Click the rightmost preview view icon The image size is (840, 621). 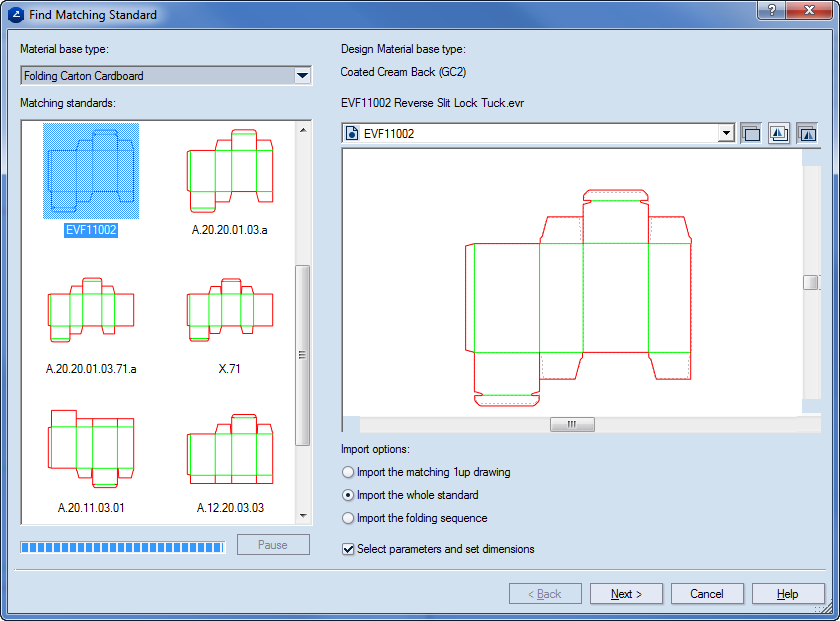point(807,134)
